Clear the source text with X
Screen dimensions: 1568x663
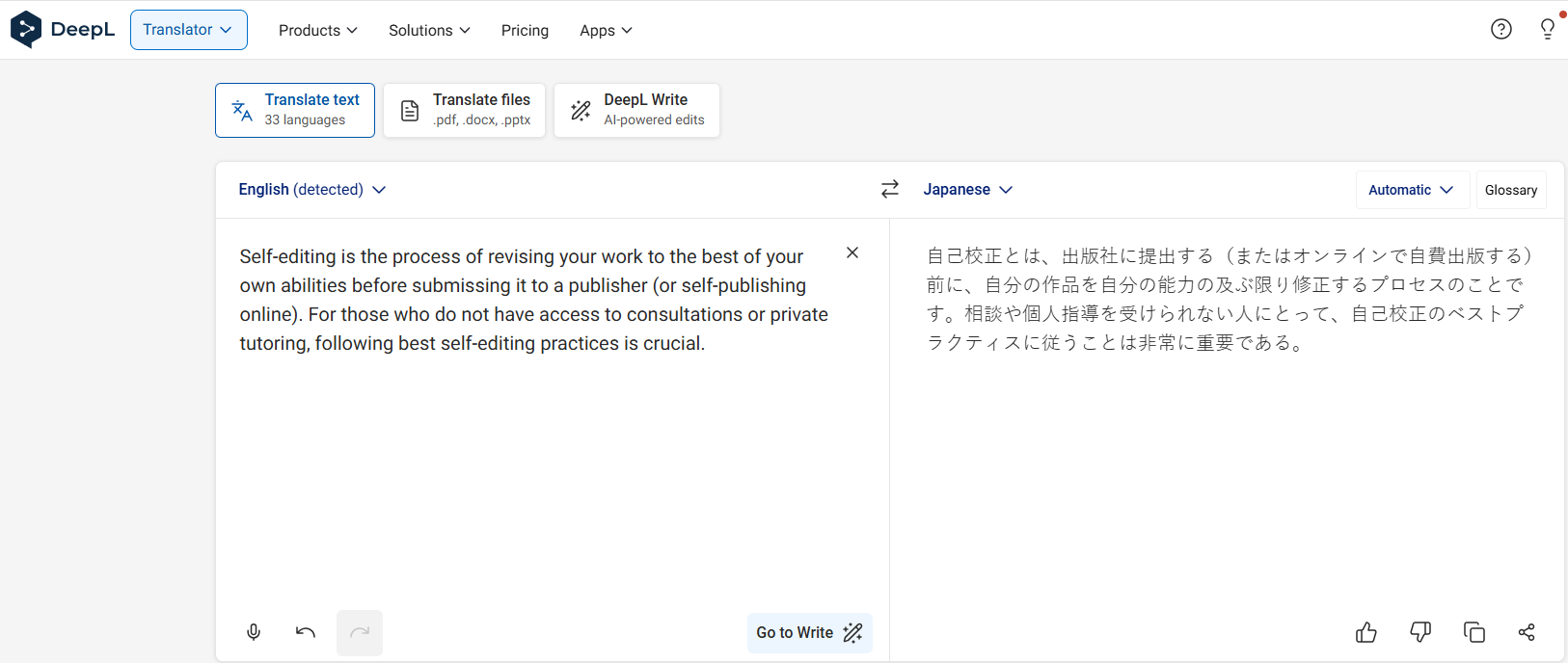(x=852, y=252)
